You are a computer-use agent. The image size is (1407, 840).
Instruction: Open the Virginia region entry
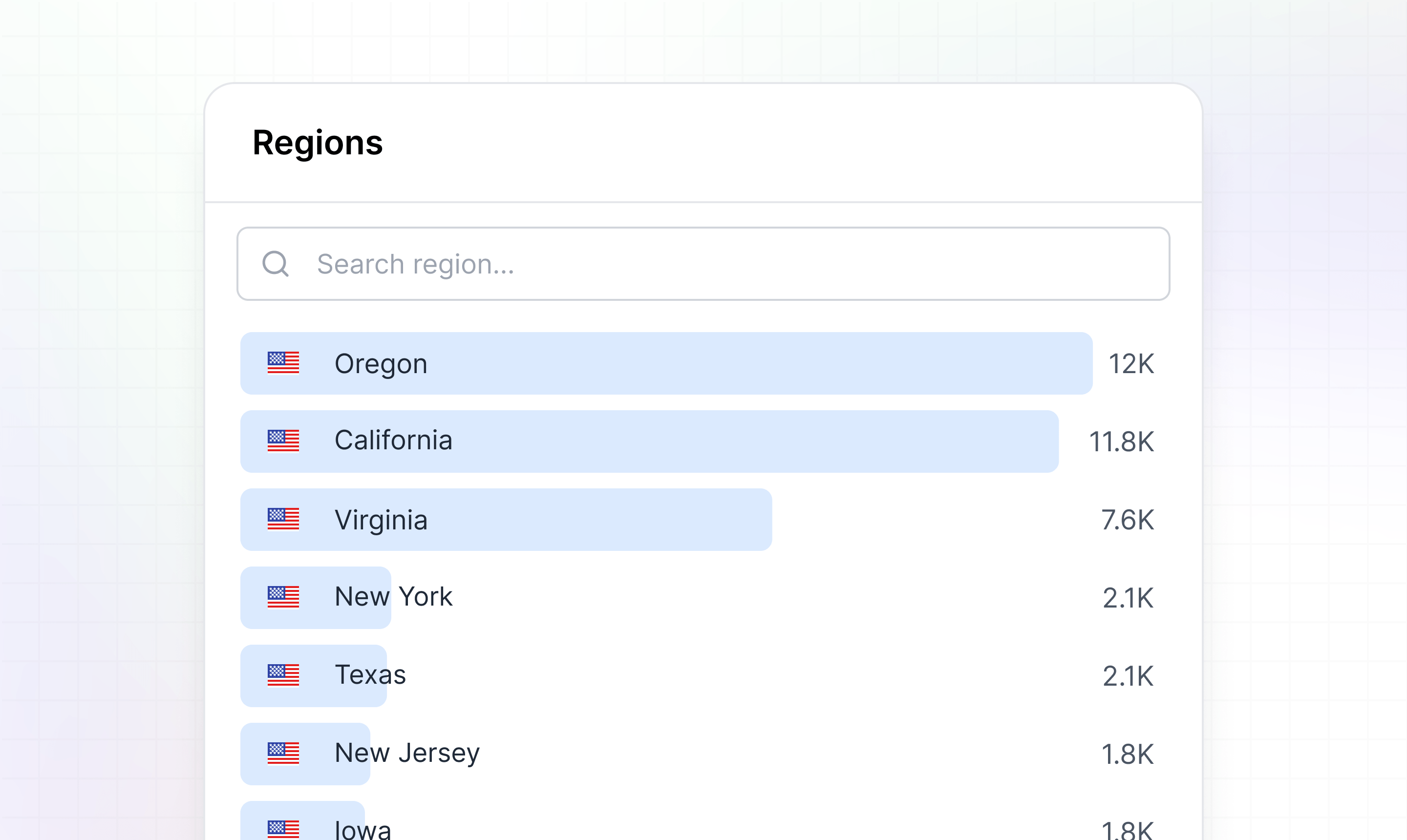tap(506, 520)
